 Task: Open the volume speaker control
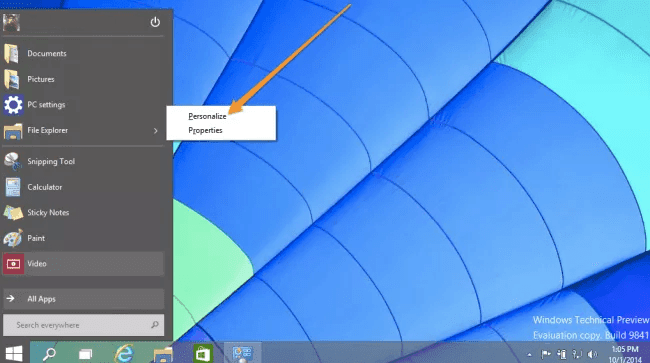[x=593, y=354]
